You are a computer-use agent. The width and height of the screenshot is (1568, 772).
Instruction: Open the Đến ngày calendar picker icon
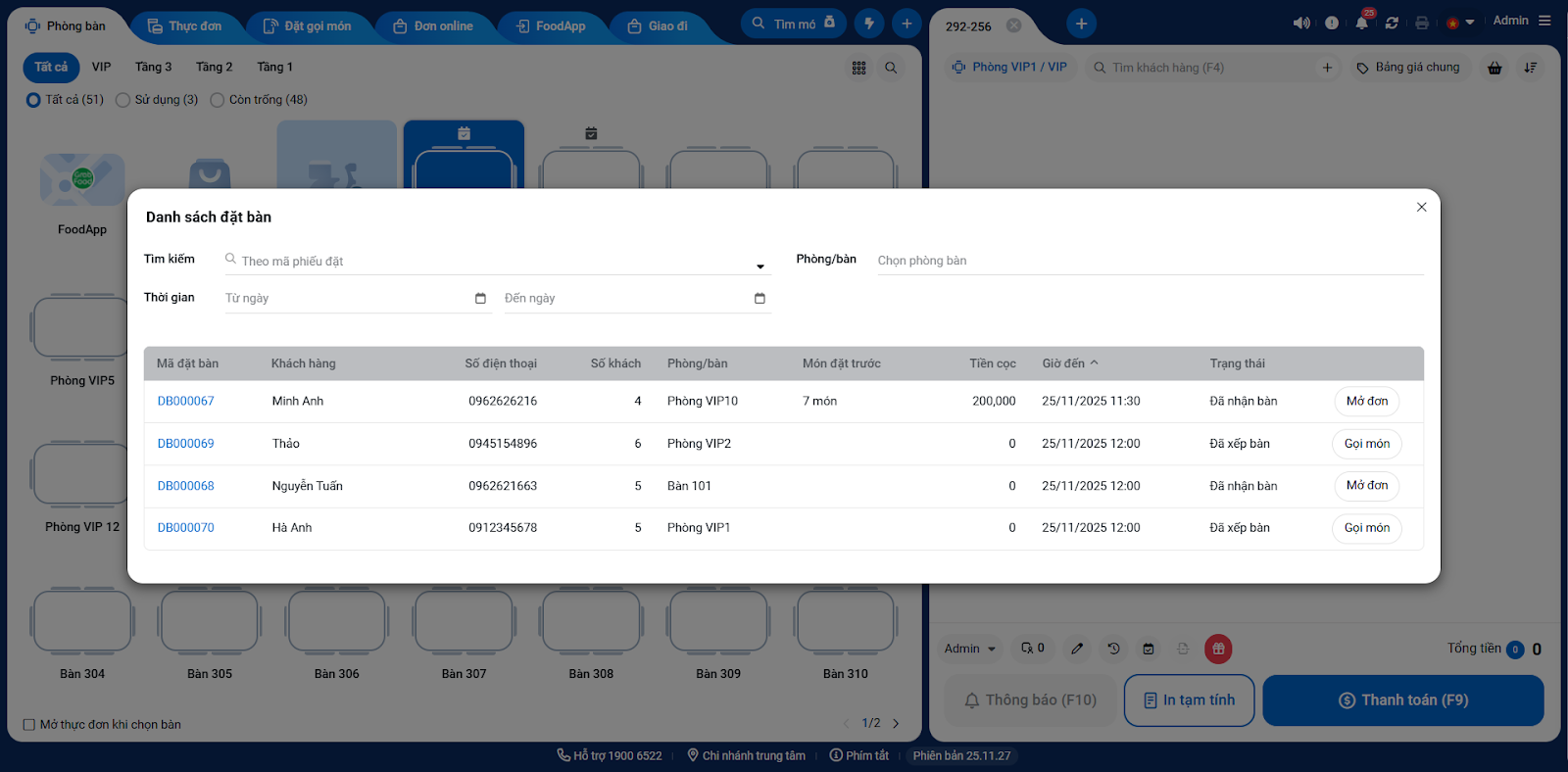[759, 298]
